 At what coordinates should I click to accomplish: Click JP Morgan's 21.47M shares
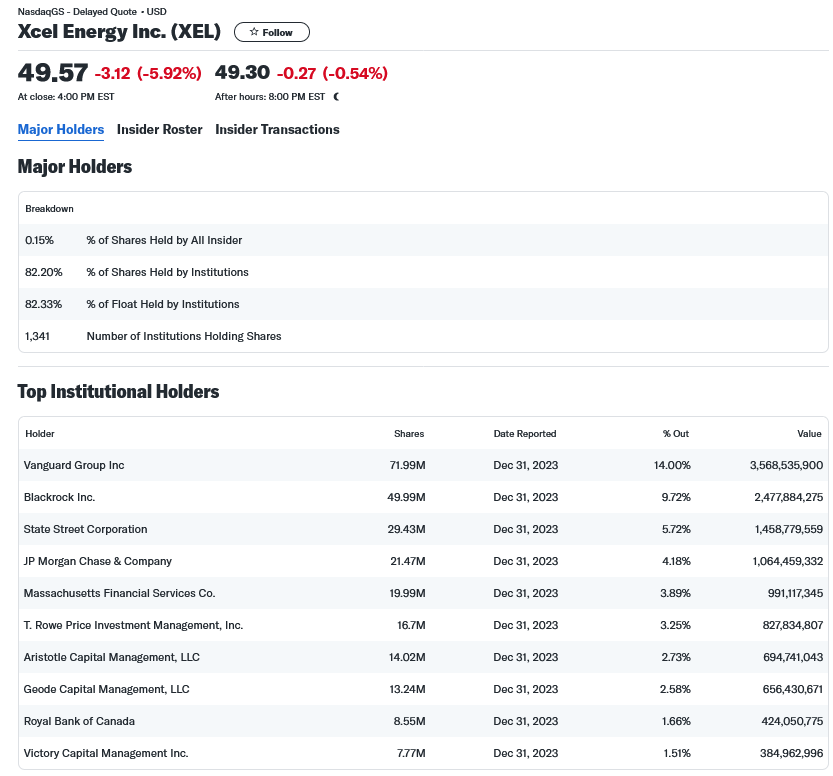click(408, 561)
